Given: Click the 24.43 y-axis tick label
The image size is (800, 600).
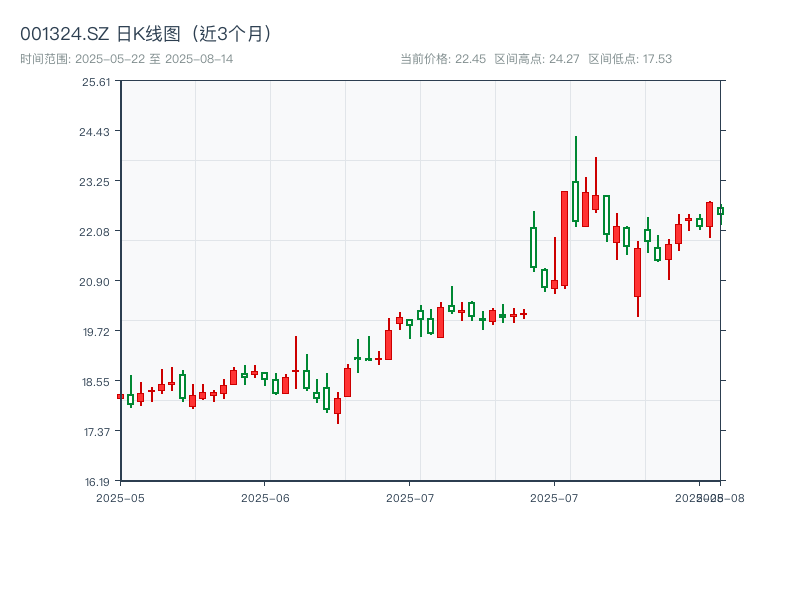Looking at the screenshot, I should coord(96,132).
